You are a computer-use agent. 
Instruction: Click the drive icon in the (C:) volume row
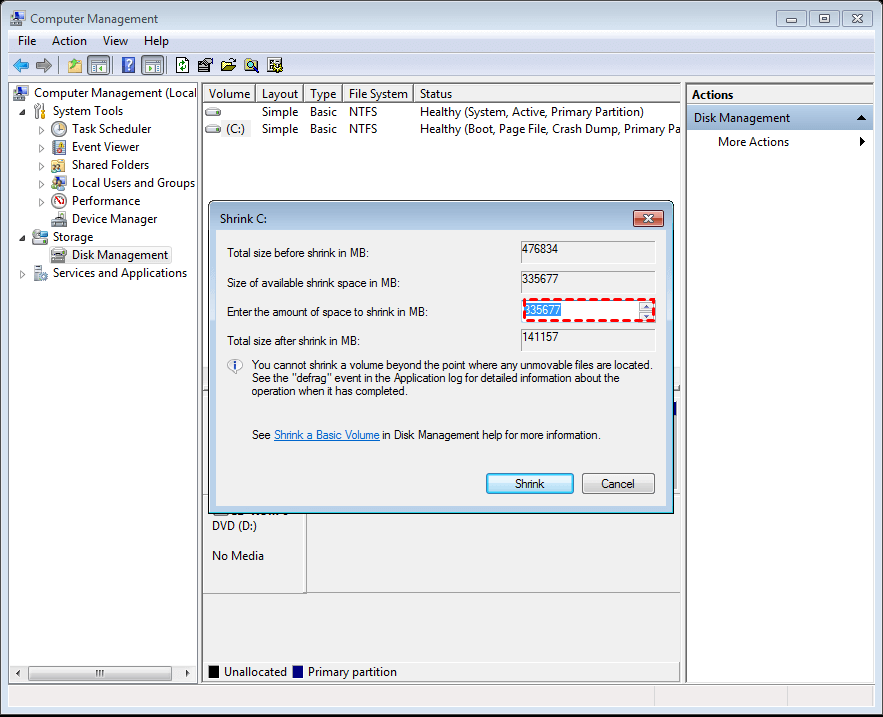click(x=213, y=129)
